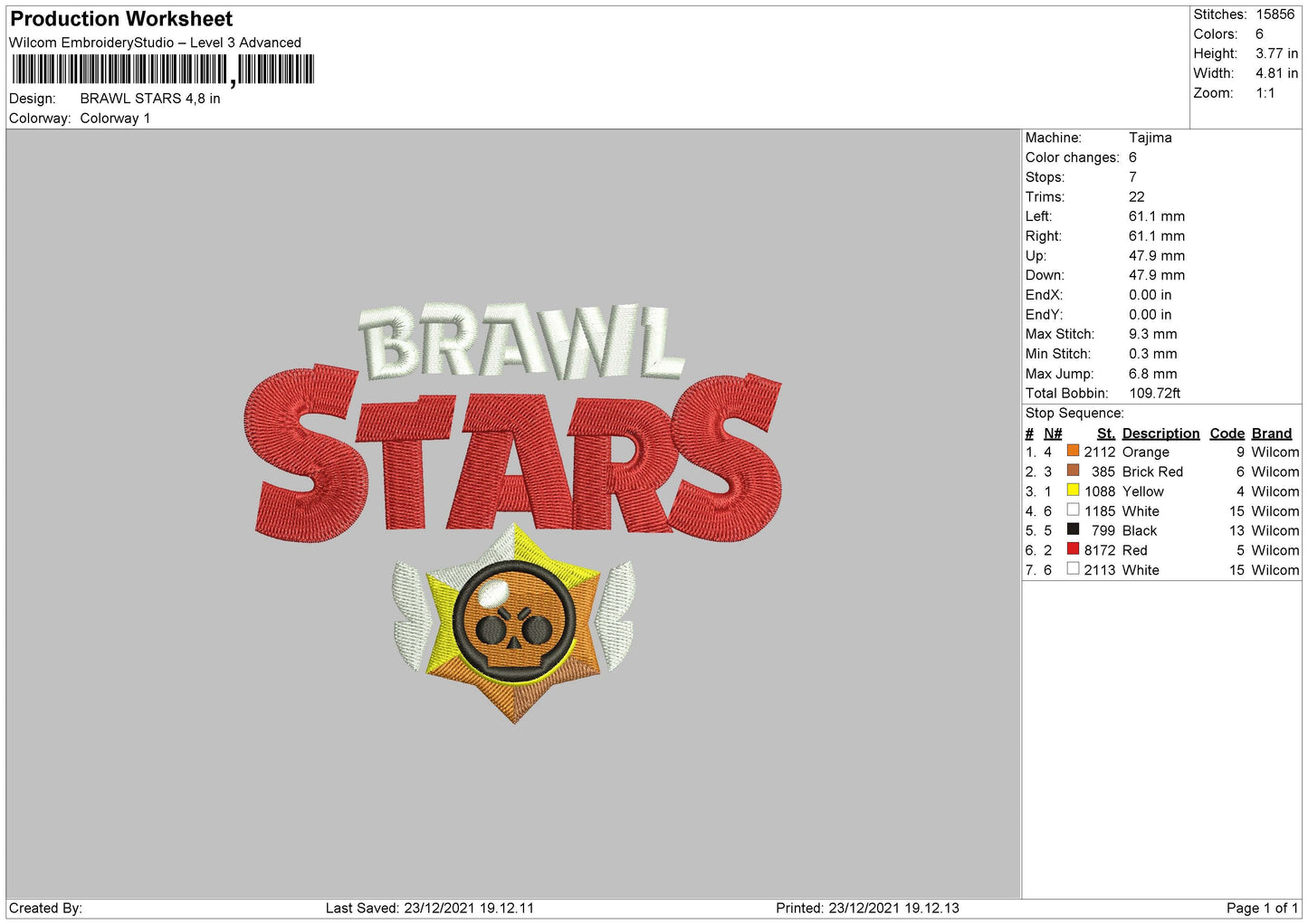Click 'Last Saved: 23/12/2021 19.12.11' footer text
1308x924 pixels.
click(429, 908)
